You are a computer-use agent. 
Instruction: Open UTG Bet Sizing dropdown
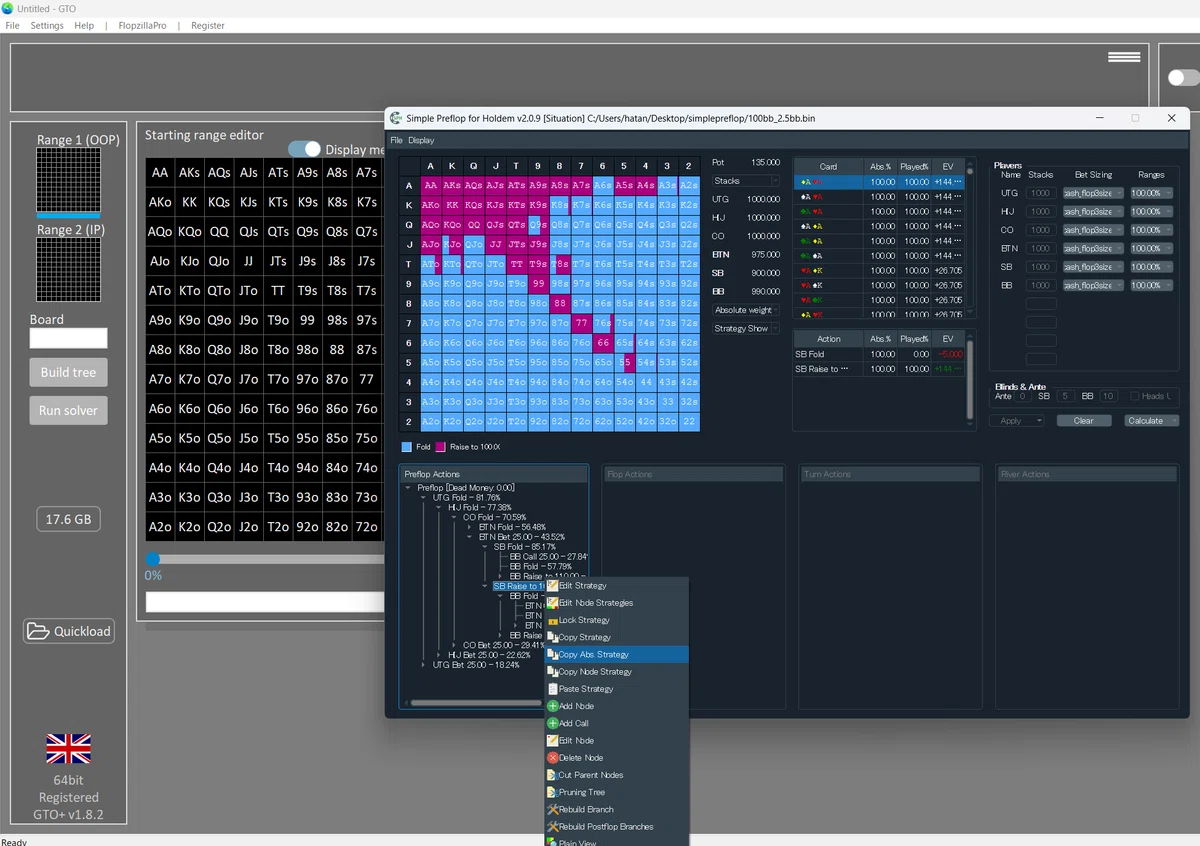[x=1093, y=193]
